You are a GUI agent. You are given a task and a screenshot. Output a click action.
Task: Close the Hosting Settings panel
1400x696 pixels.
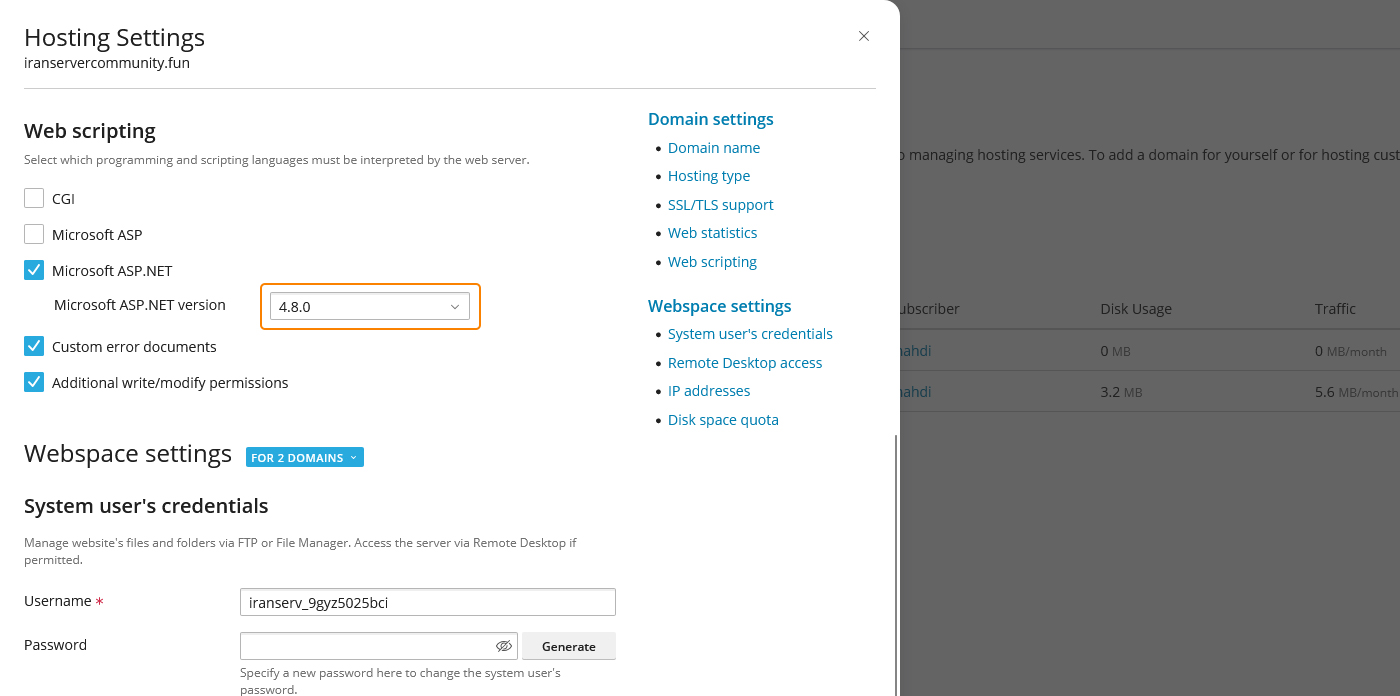point(864,37)
